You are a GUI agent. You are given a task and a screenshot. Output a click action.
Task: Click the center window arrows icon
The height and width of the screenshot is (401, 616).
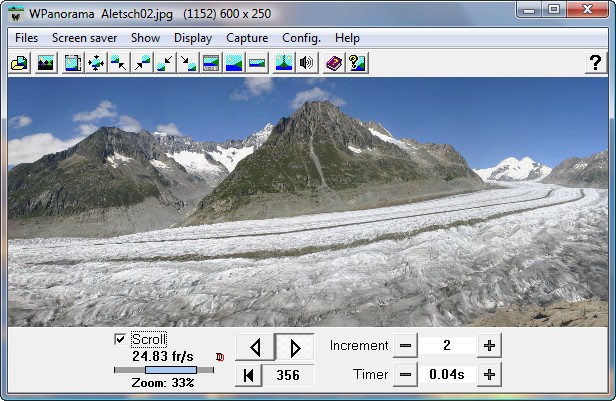pyautogui.click(x=96, y=63)
